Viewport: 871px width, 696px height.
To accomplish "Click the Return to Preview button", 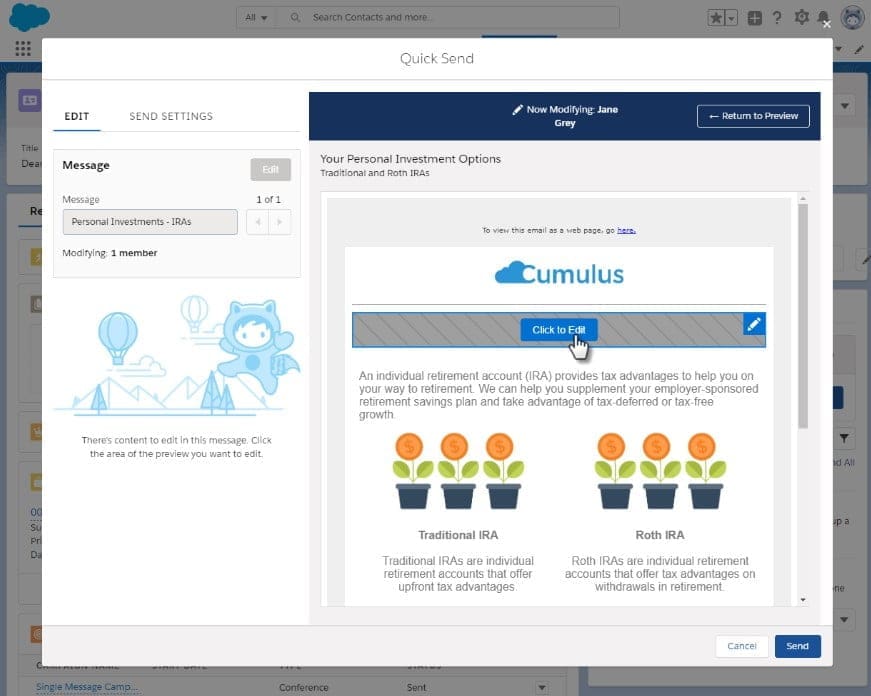I will tap(753, 116).
